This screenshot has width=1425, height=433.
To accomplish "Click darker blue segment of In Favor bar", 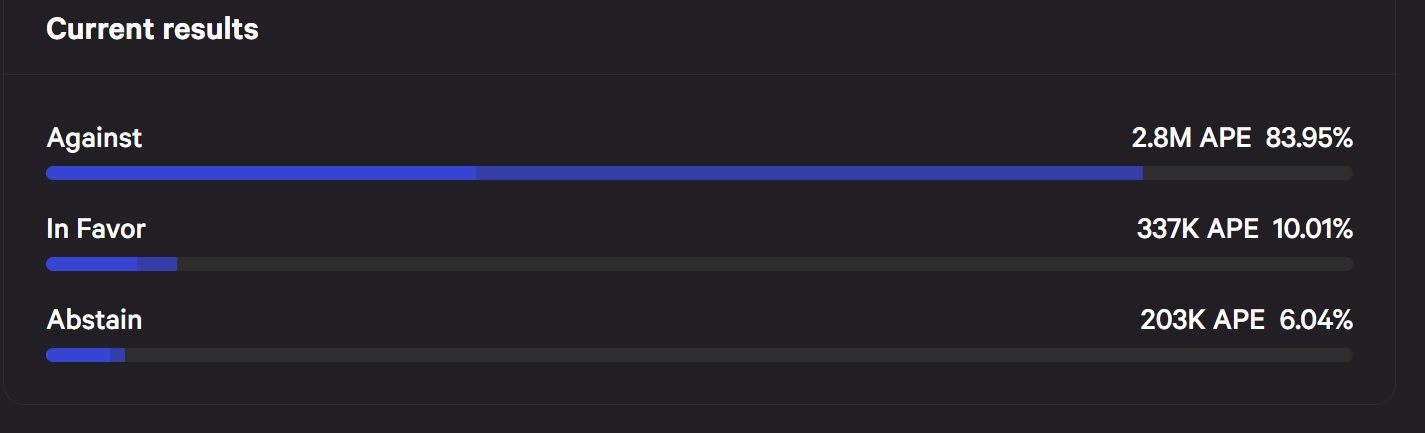I will pos(157,264).
